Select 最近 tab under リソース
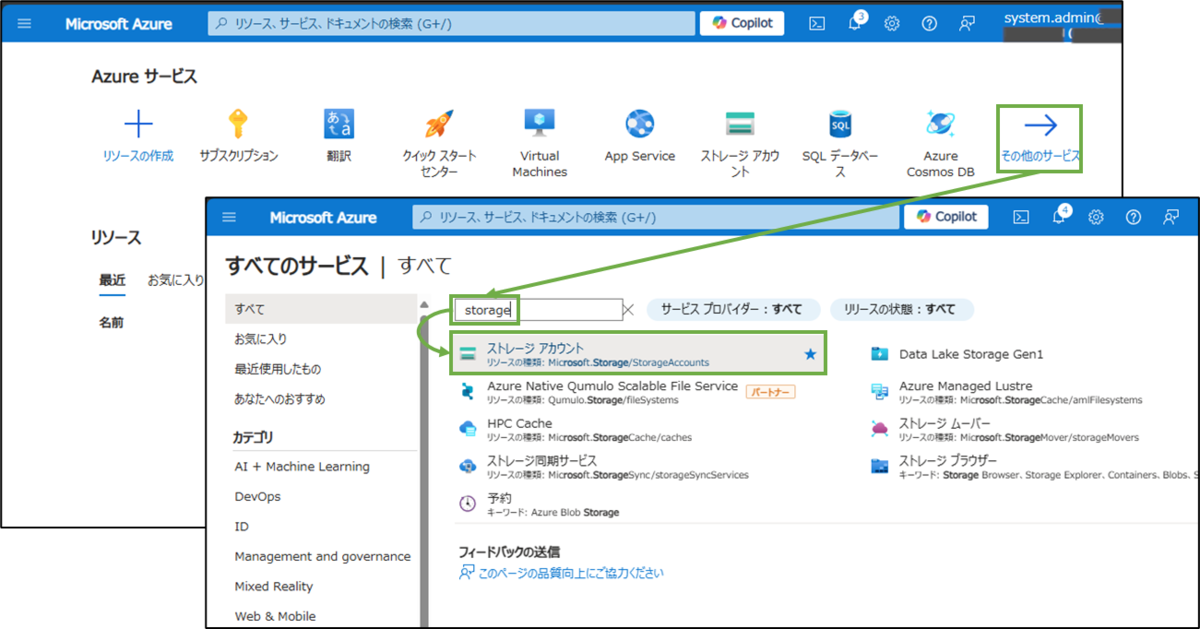Screen dimensions: 1200x629 [x=112, y=280]
